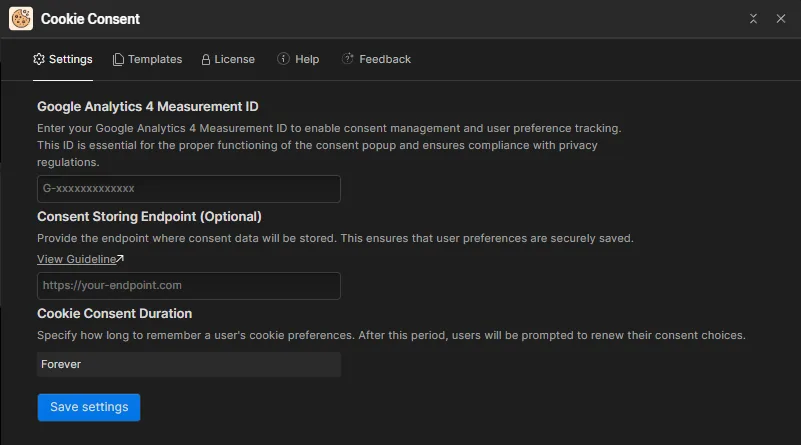This screenshot has width=801, height=445.
Task: Switch to the Templates tab
Action: point(147,59)
